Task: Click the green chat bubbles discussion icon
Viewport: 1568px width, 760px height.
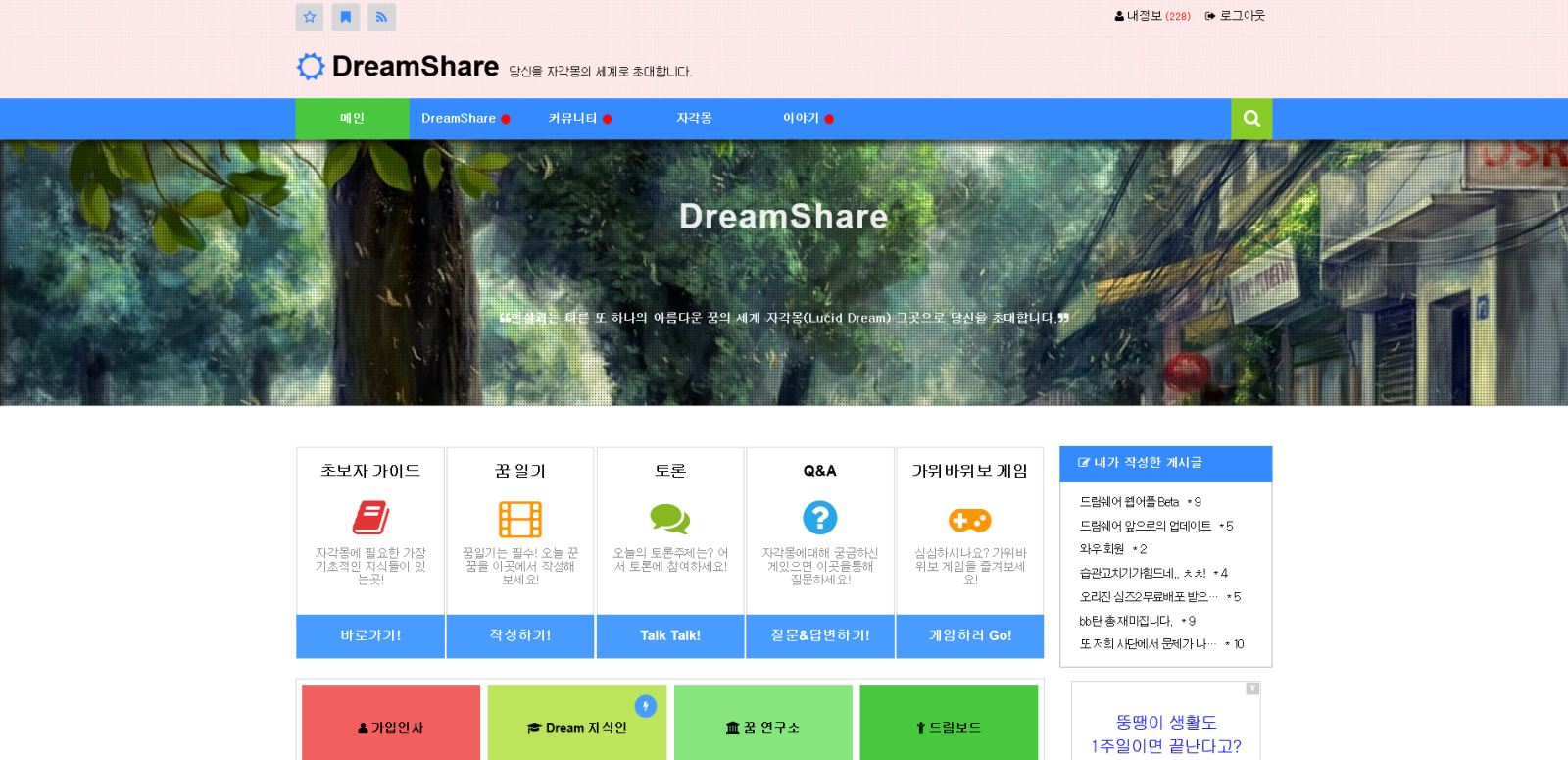Action: pos(670,518)
